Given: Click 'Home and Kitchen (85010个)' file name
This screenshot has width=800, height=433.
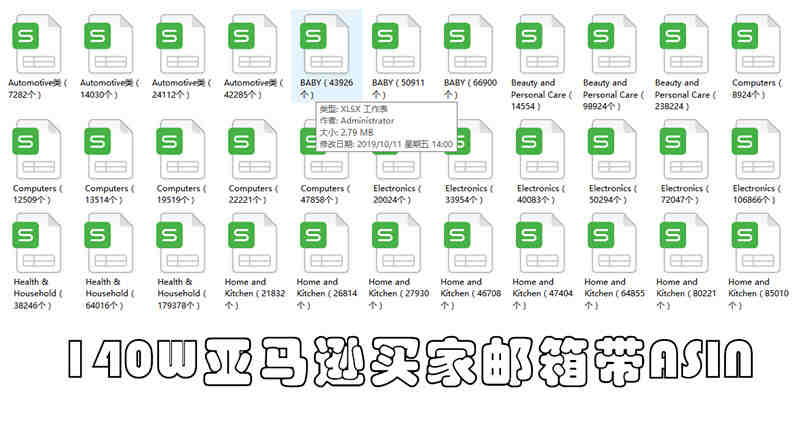Looking at the screenshot, I should (758, 294).
